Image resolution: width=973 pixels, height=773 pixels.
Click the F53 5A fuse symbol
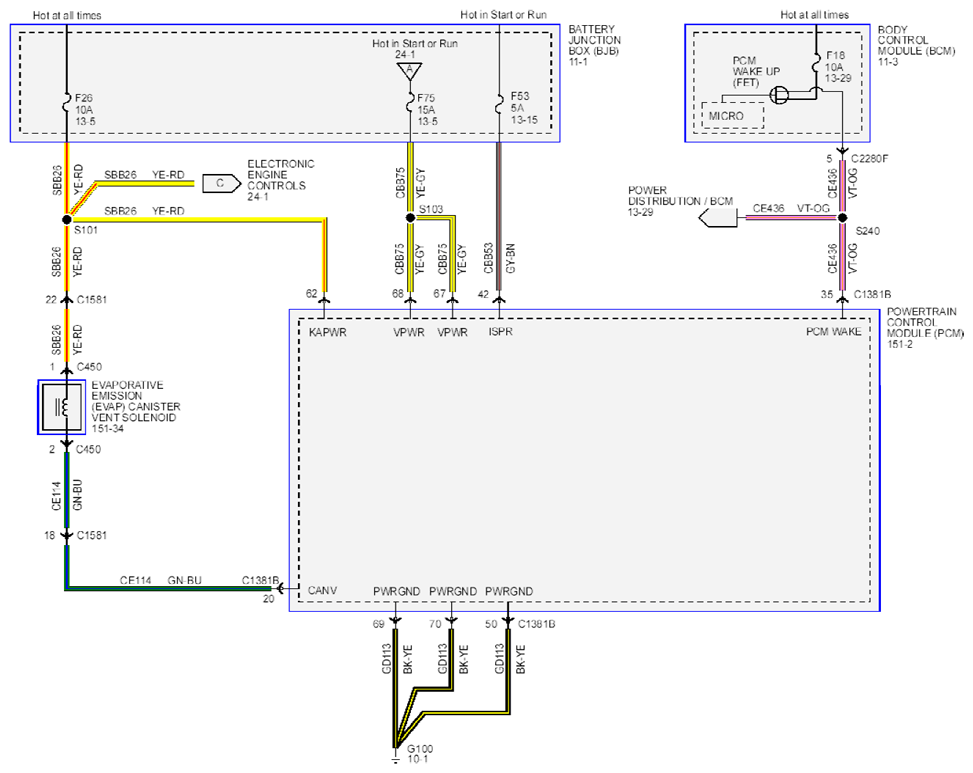(498, 103)
